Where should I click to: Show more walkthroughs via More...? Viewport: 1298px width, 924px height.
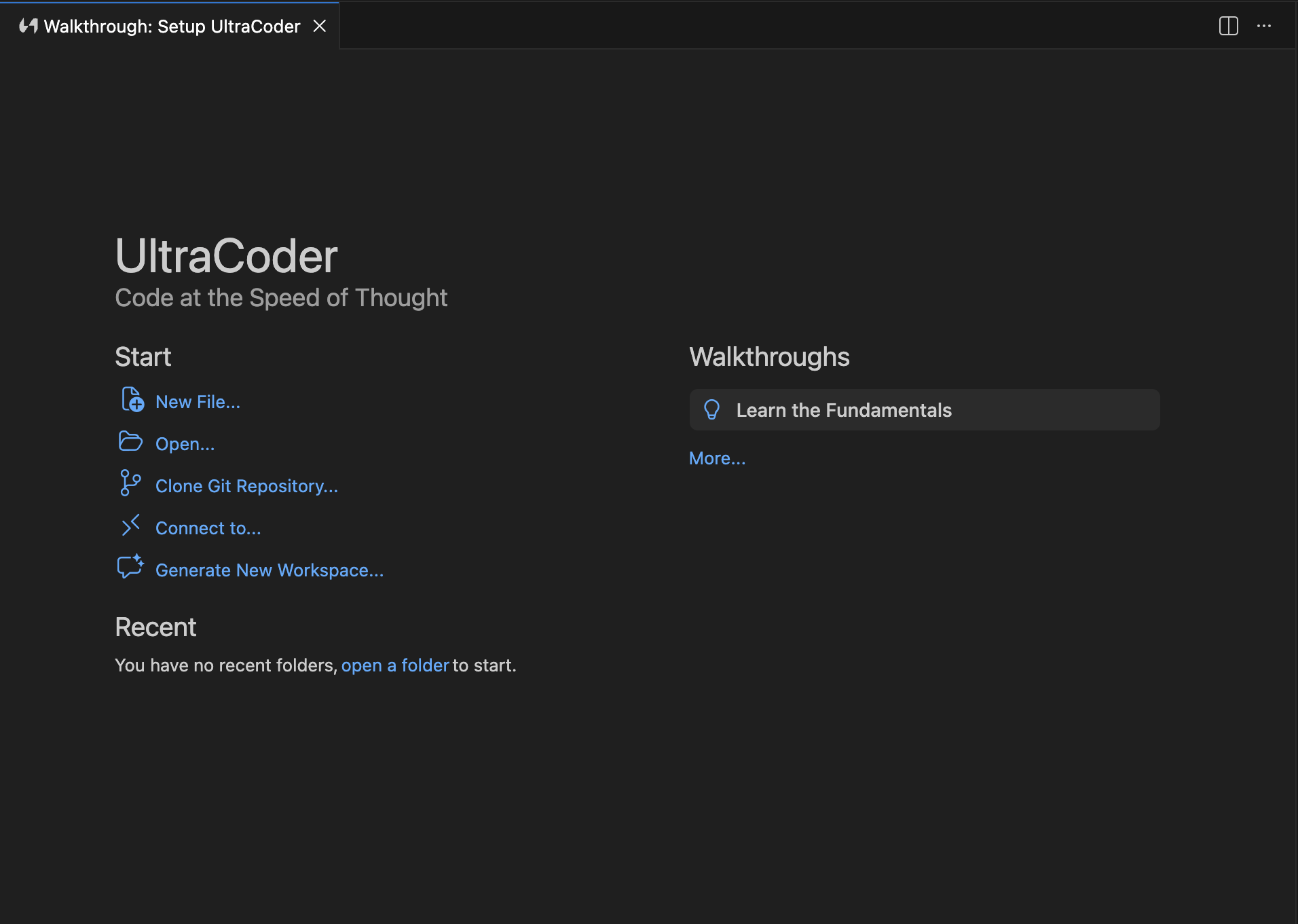click(x=717, y=458)
